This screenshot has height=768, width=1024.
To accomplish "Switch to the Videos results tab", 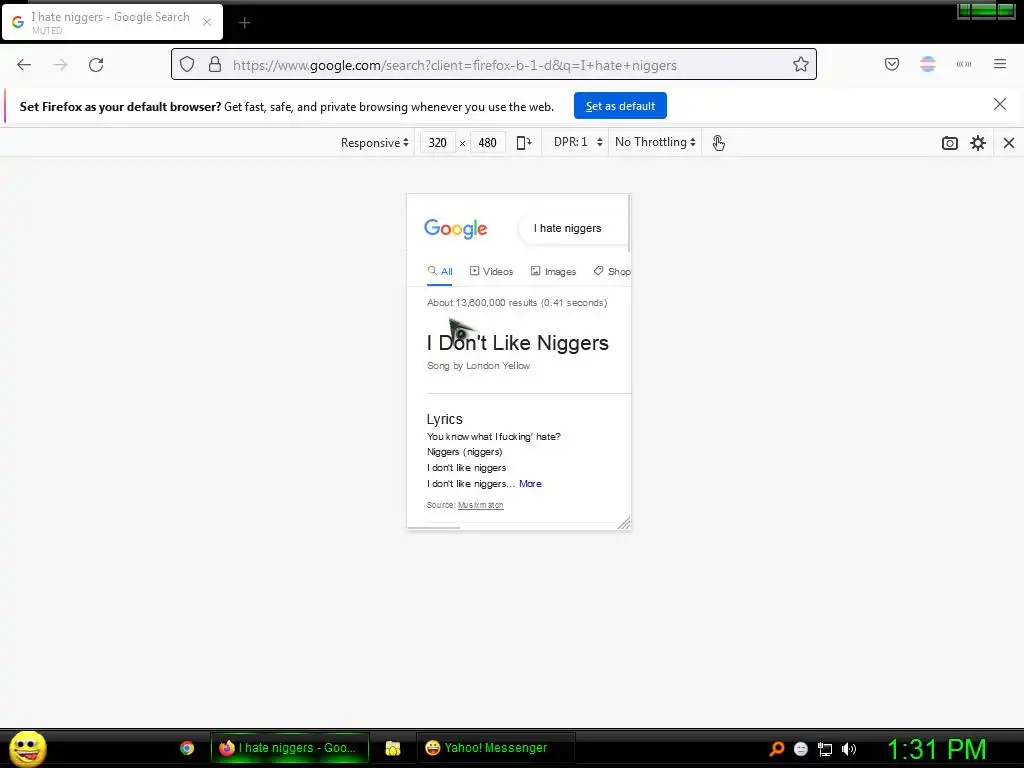I will (x=492, y=272).
